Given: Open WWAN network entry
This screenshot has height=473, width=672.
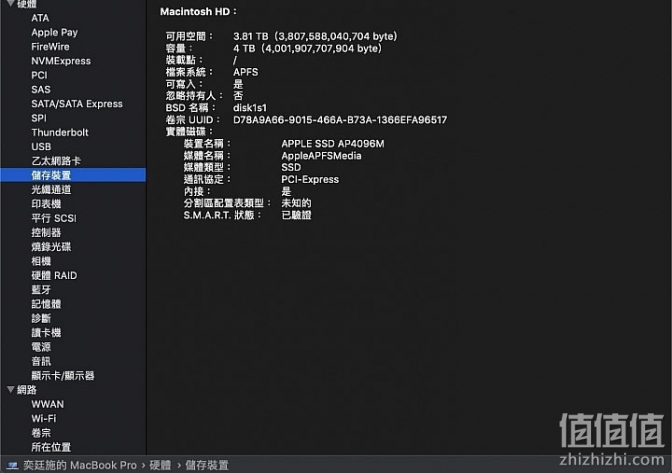Looking at the screenshot, I should pos(48,404).
